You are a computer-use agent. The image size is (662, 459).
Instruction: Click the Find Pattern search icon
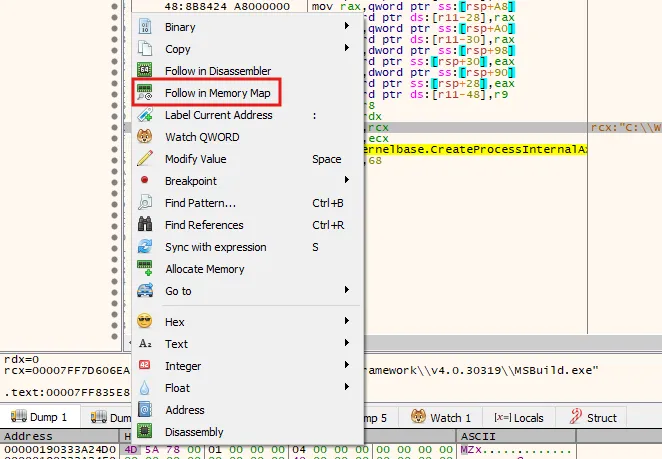pos(145,203)
